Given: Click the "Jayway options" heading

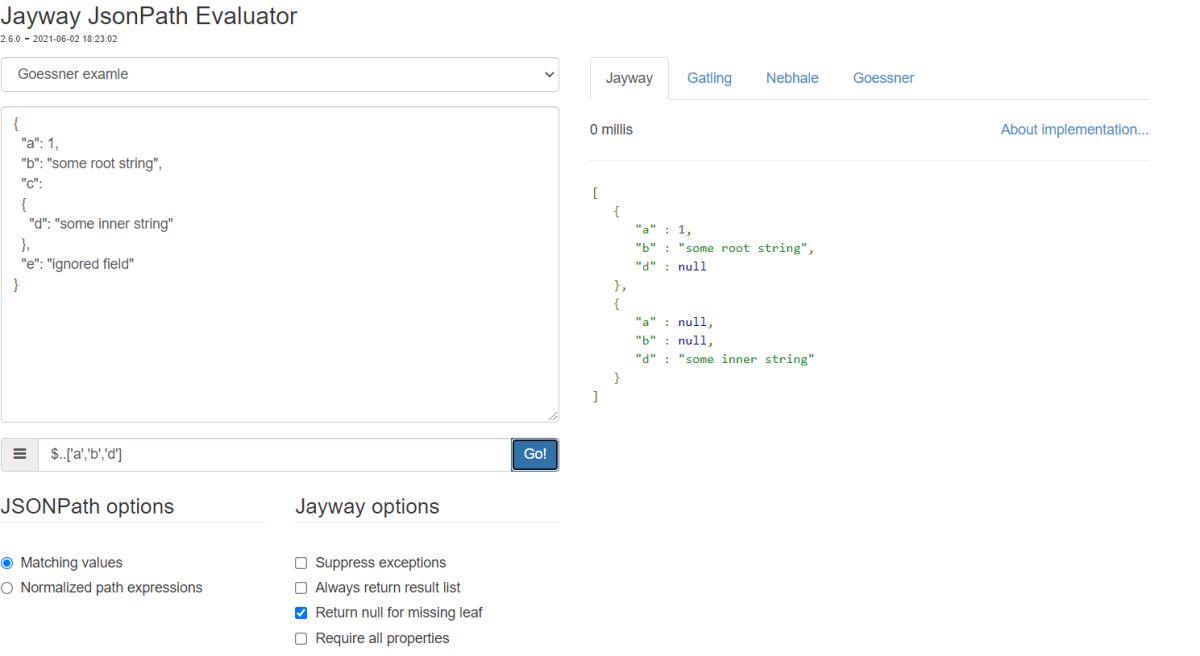Looking at the screenshot, I should [367, 507].
